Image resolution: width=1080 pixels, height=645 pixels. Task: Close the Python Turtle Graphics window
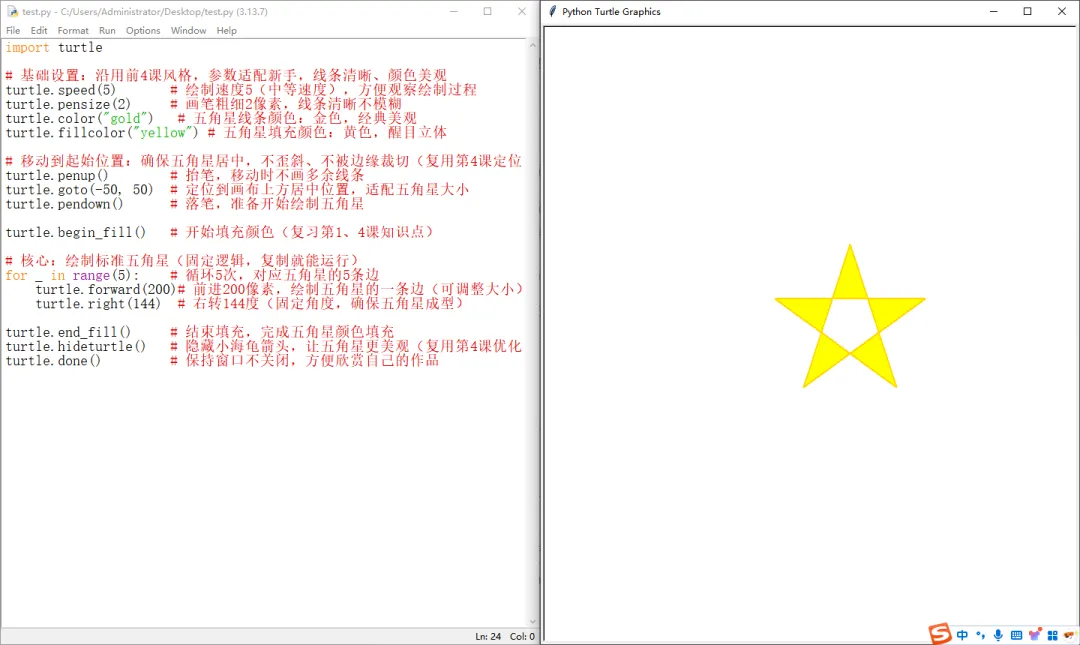point(1061,11)
